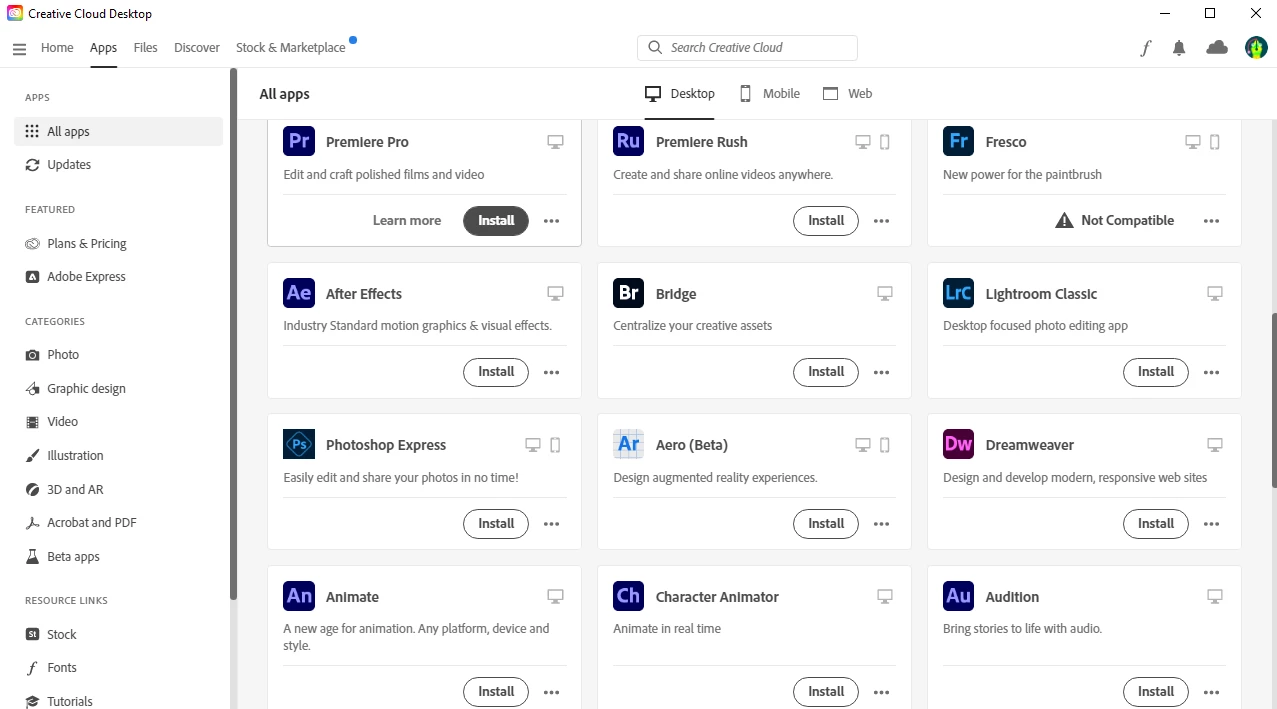Open the notifications bell icon
Viewport: 1277px width, 709px height.
coord(1179,48)
